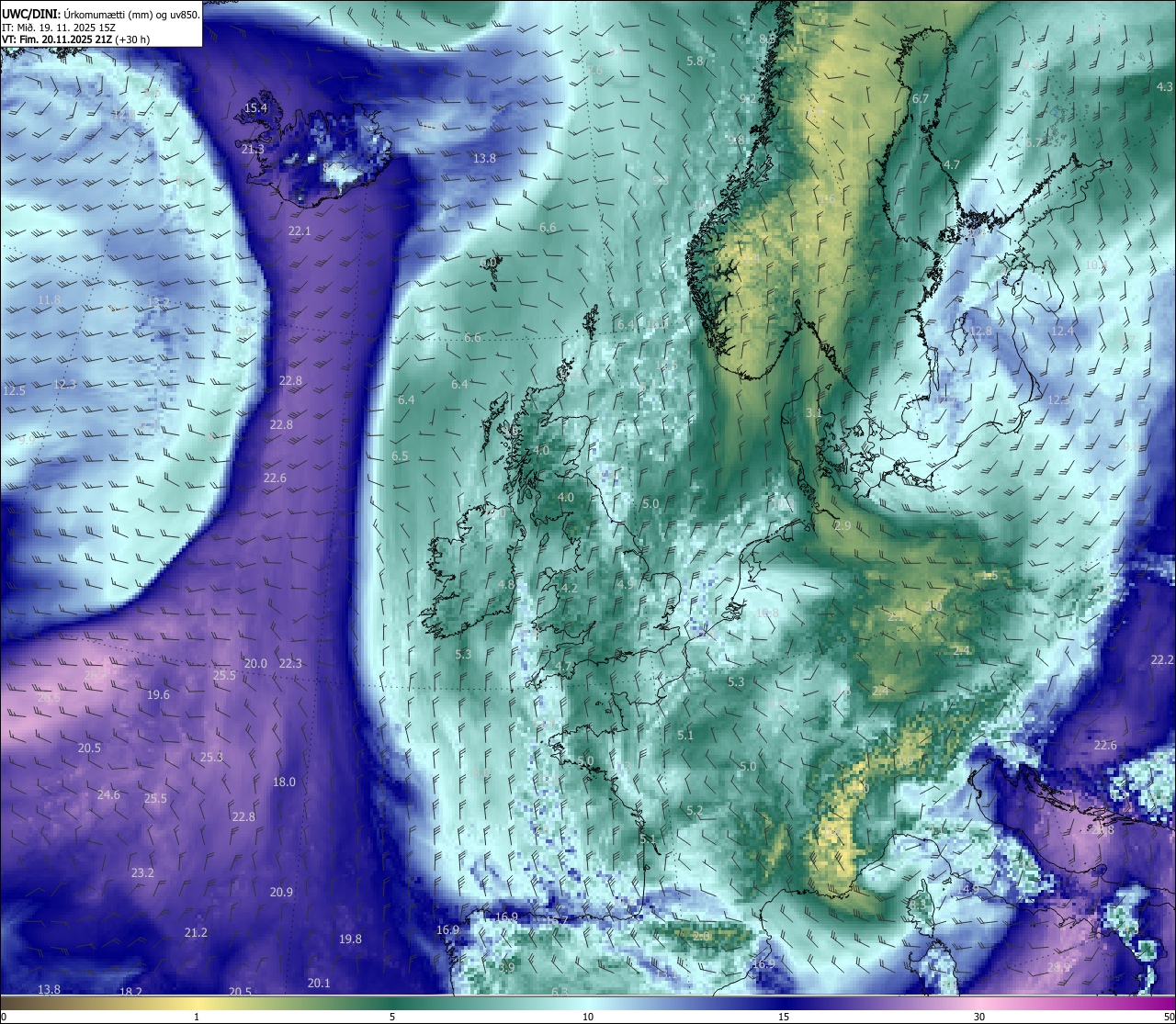1176x1024 pixels.
Task: Click the 'IT: Mið. 19. 11. 2025 15Z' line
Action: click(x=58, y=27)
